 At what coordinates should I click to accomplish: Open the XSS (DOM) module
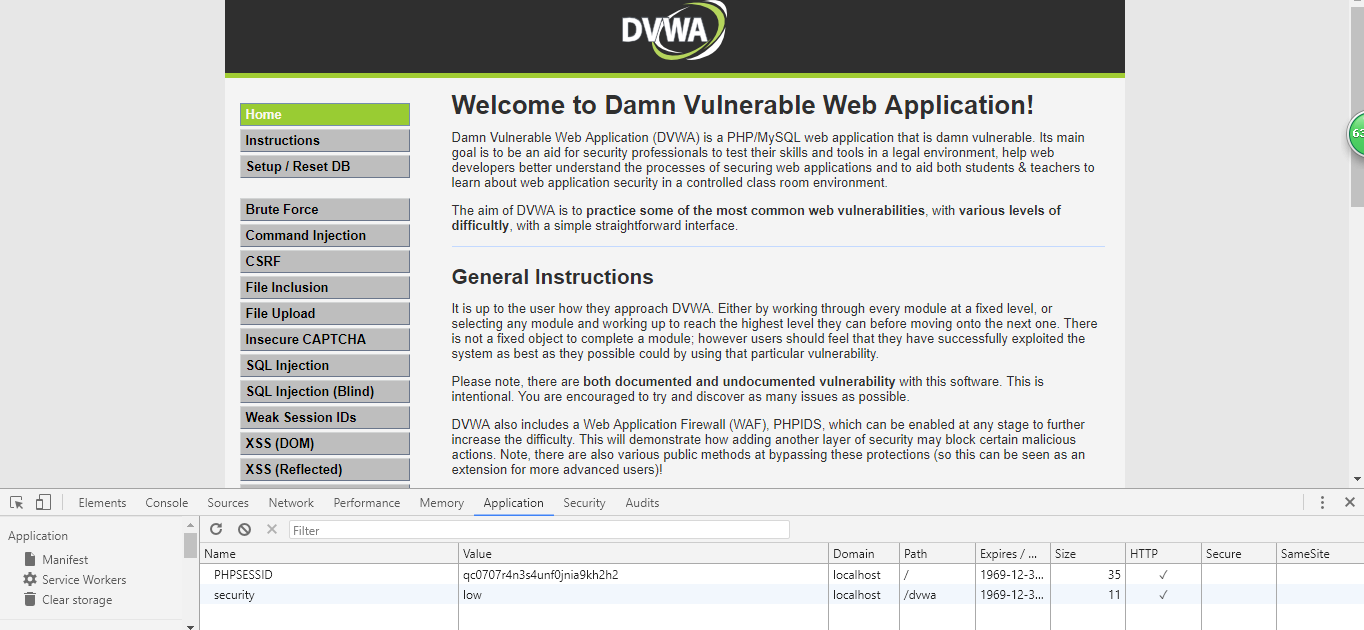pos(325,444)
